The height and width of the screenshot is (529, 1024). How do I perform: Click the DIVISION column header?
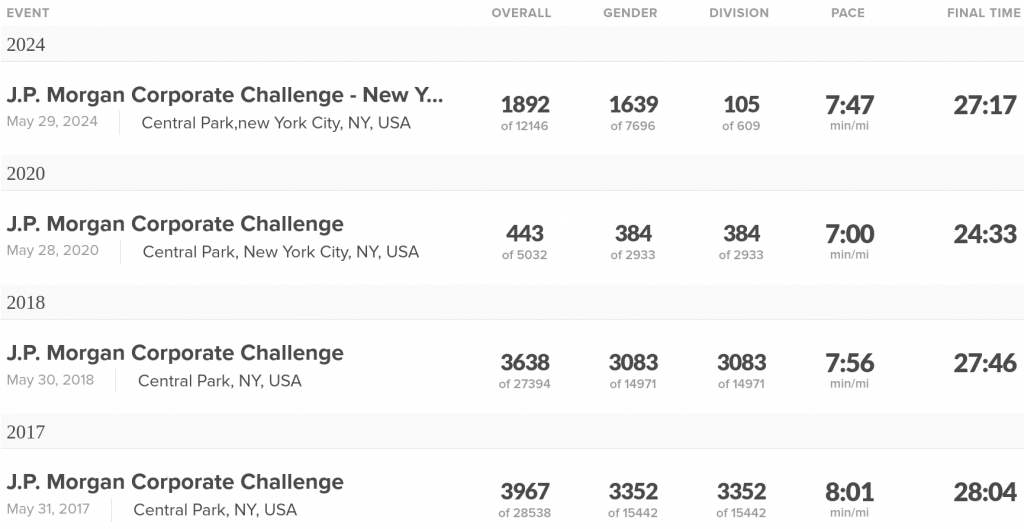pos(739,13)
